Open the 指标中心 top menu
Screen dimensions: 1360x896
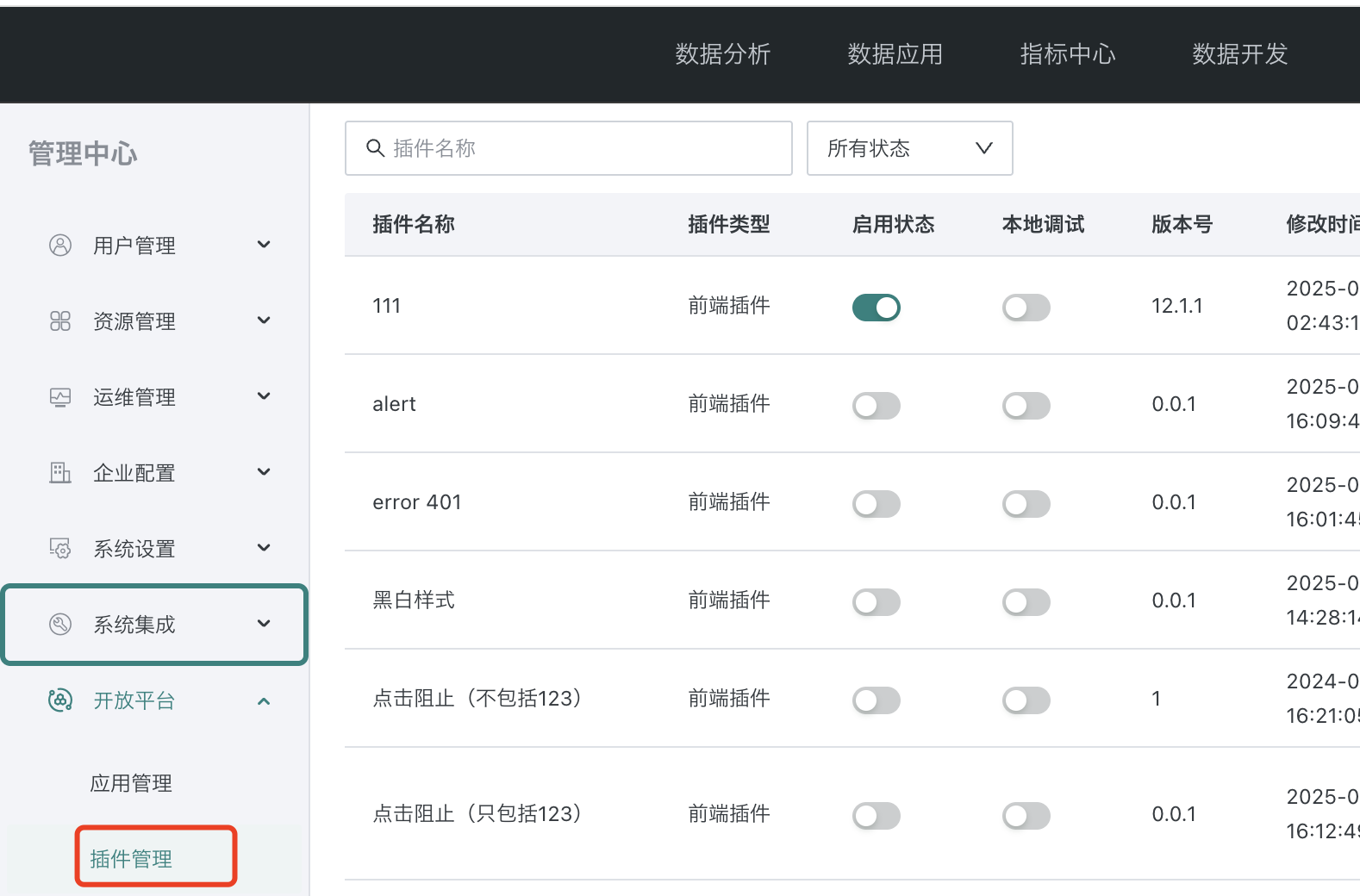click(x=1068, y=54)
